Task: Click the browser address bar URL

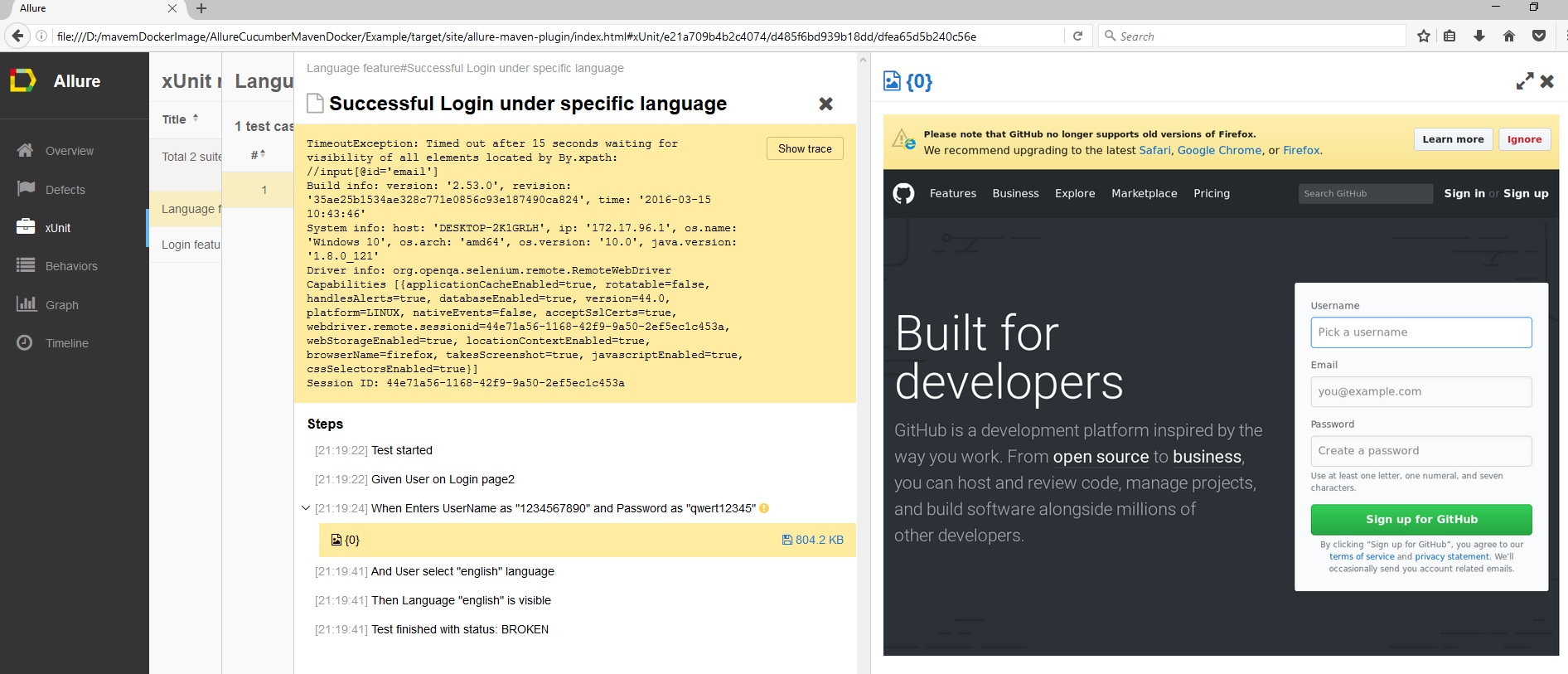Action: click(x=516, y=36)
